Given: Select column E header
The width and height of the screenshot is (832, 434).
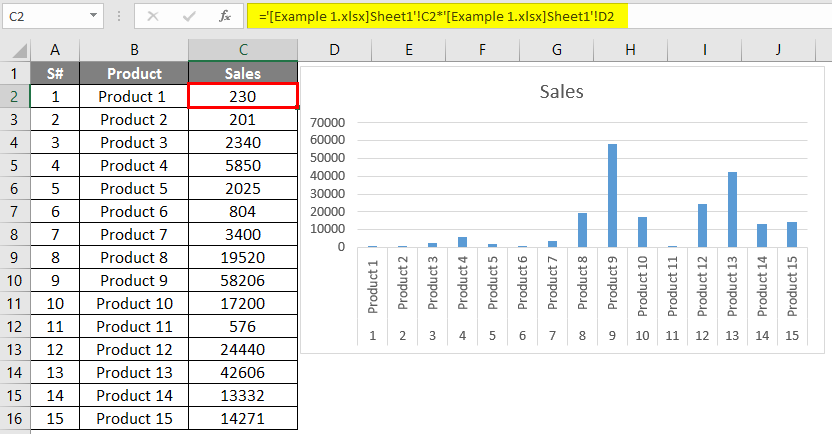Looking at the screenshot, I should pos(409,50).
